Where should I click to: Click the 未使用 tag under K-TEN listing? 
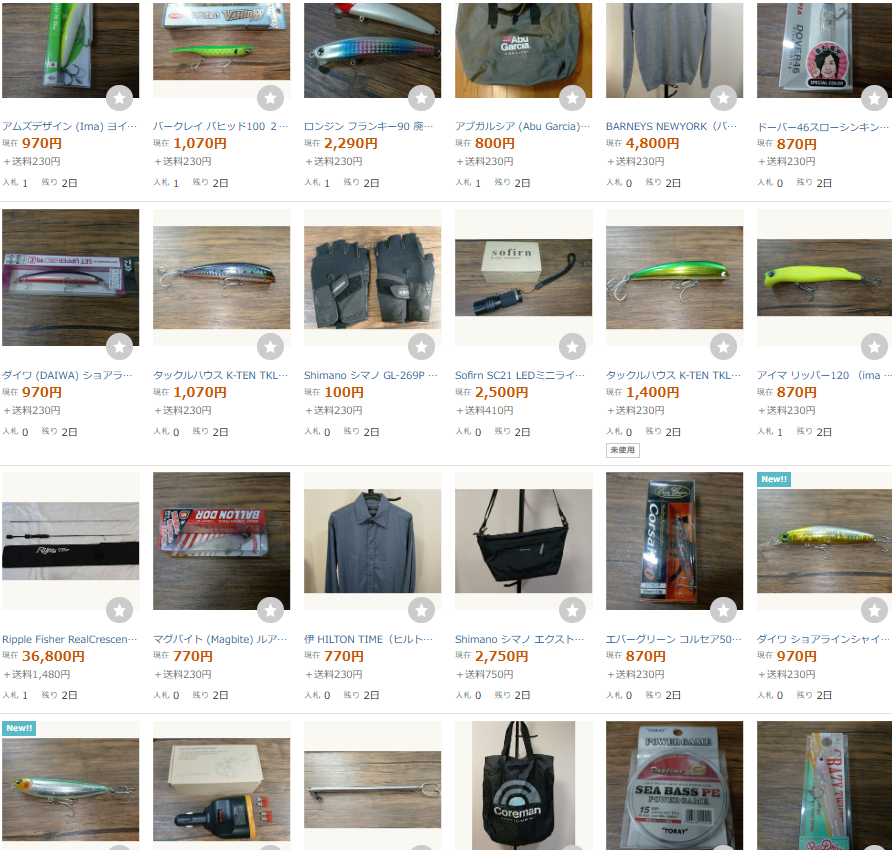pos(622,450)
